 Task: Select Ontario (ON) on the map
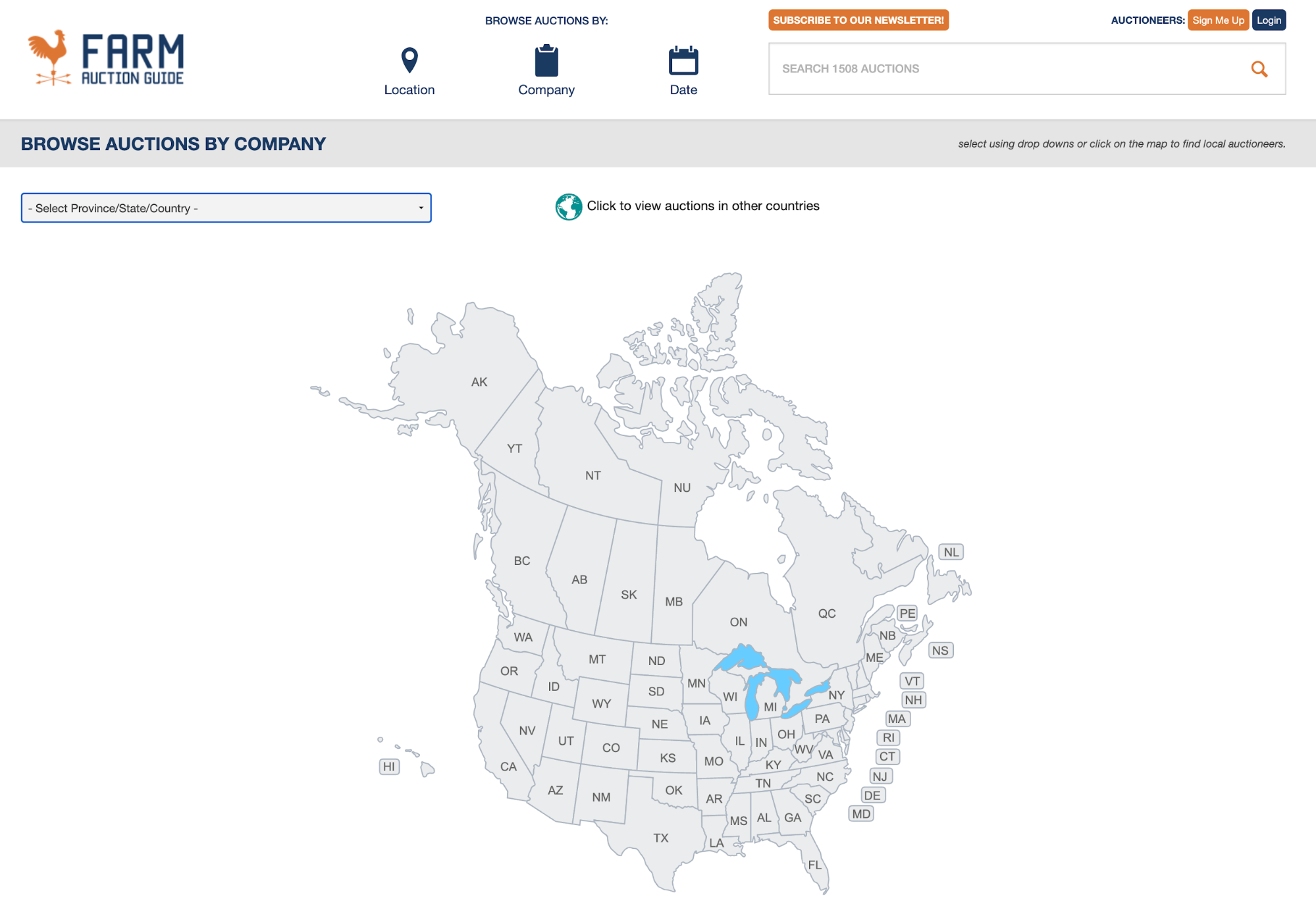point(739,622)
